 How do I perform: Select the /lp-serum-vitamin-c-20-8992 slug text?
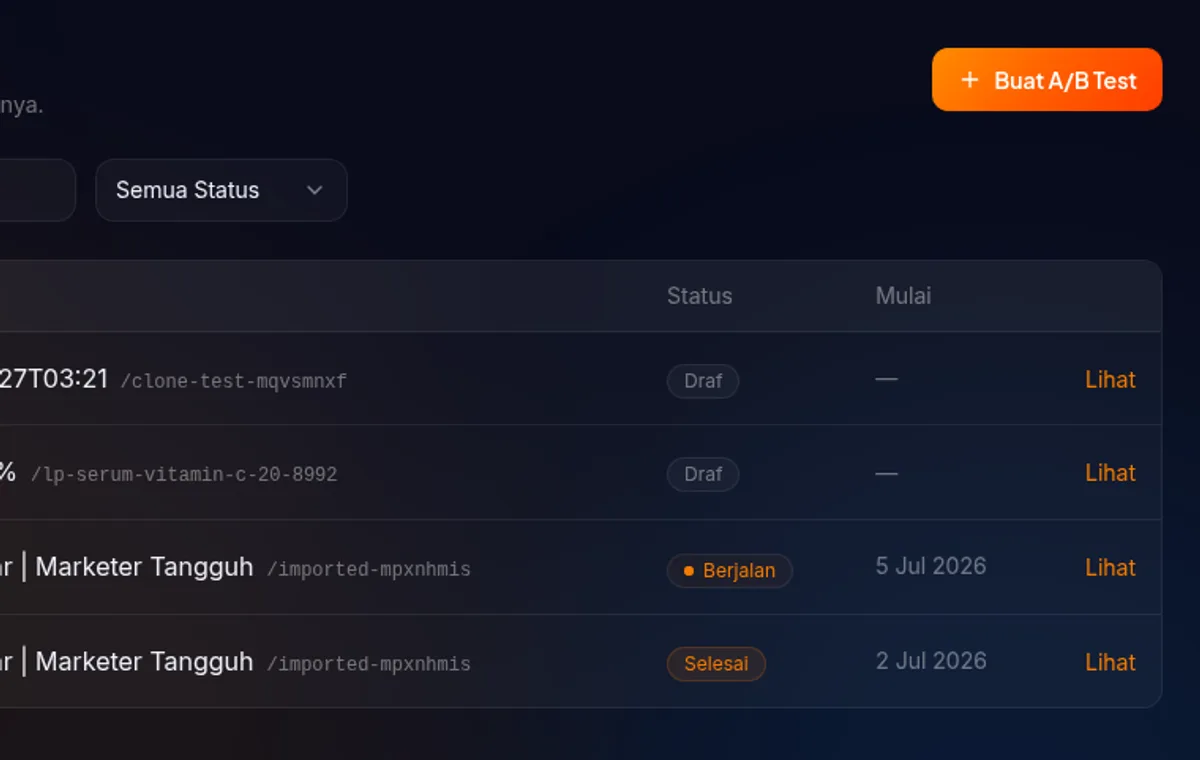pyautogui.click(x=184, y=475)
